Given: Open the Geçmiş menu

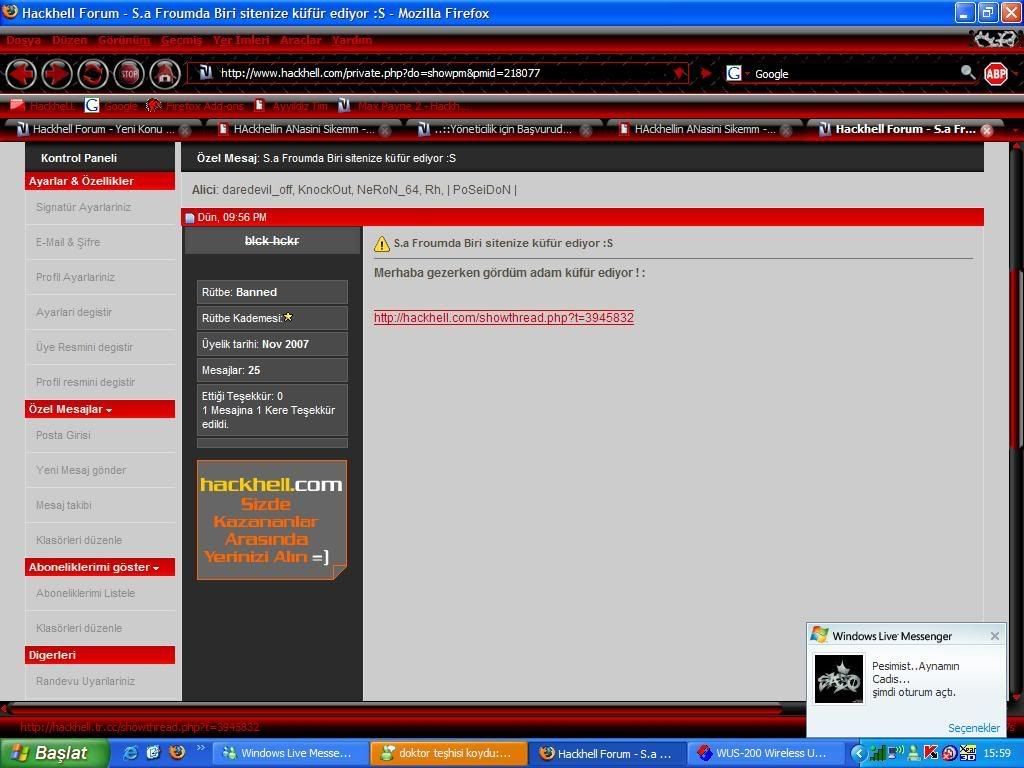Looking at the screenshot, I should [x=181, y=40].
